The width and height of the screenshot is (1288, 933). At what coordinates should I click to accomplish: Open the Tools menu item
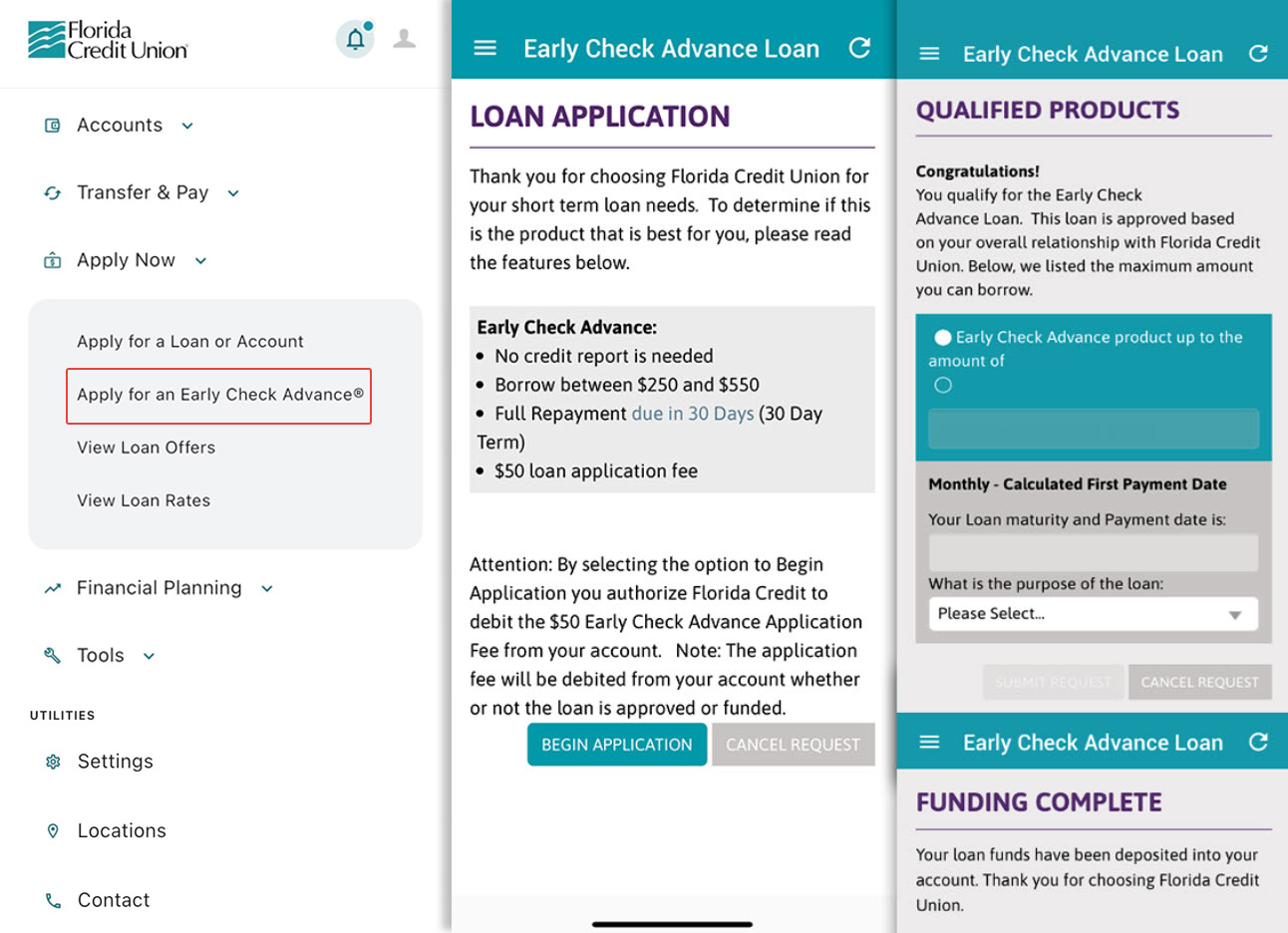(x=101, y=656)
